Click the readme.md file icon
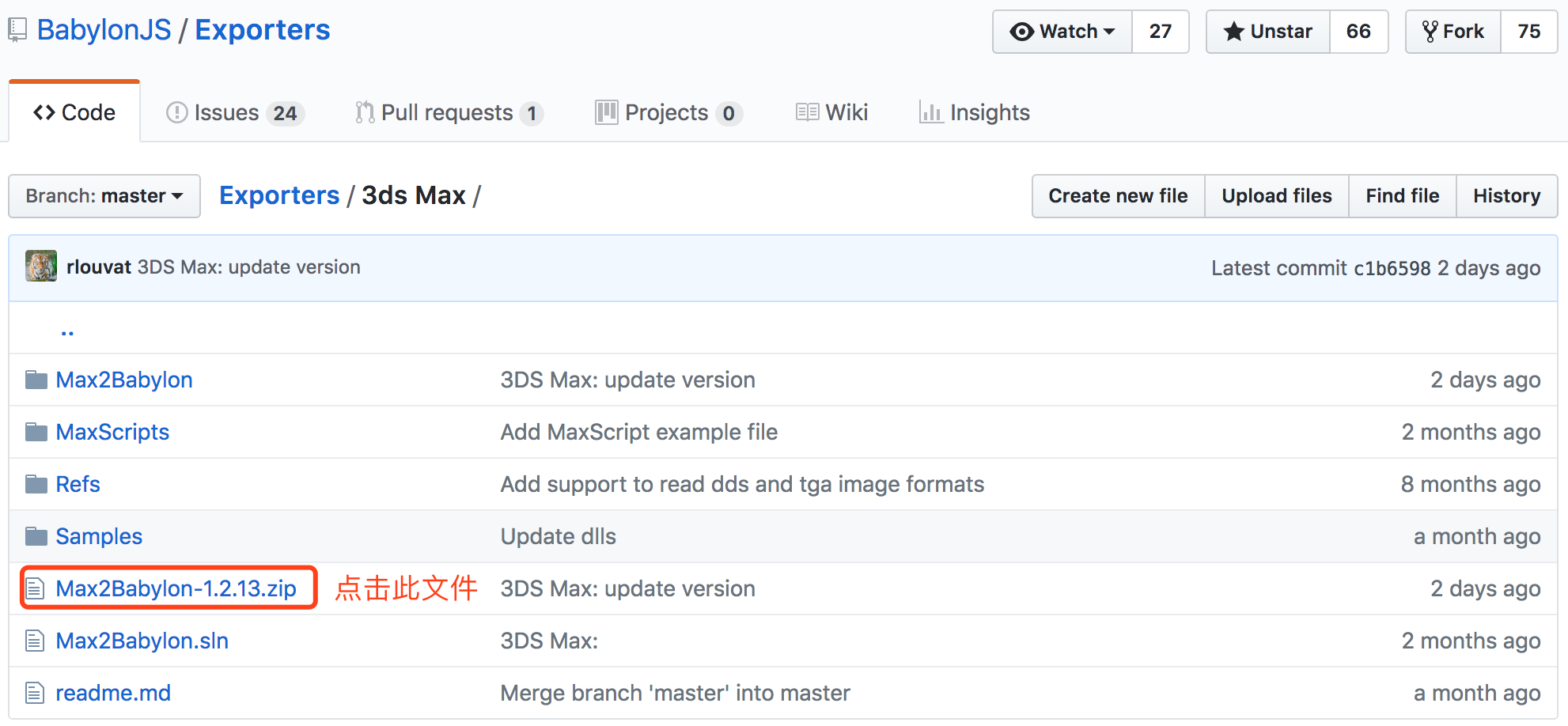 pos(35,694)
